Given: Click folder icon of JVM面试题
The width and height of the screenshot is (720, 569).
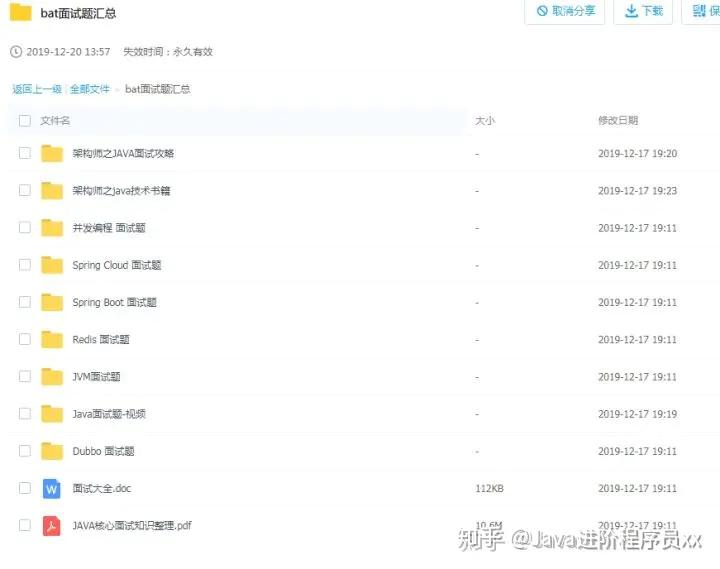Looking at the screenshot, I should coord(52,377).
